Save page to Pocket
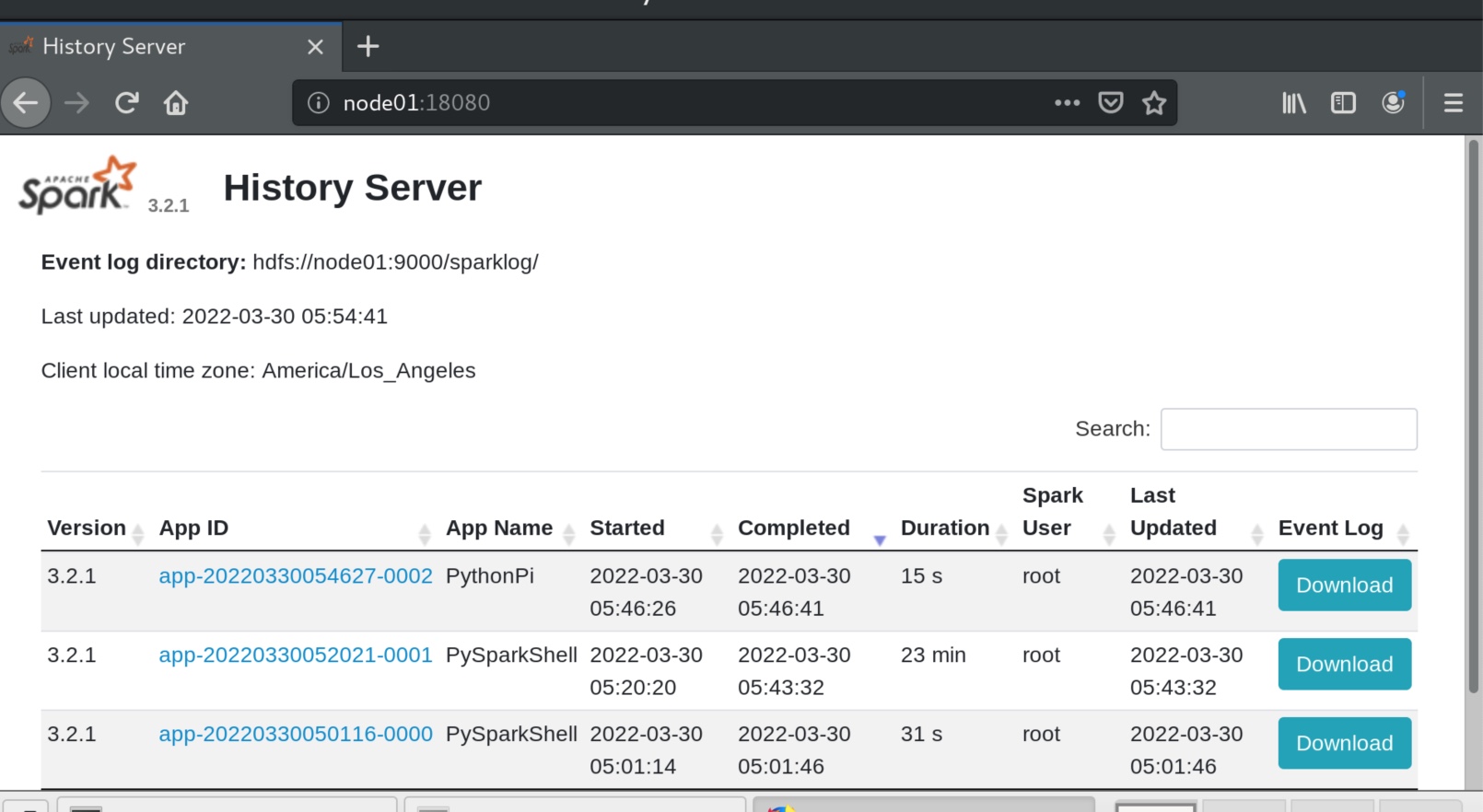Viewport: 1483px width, 812px height. point(1111,102)
